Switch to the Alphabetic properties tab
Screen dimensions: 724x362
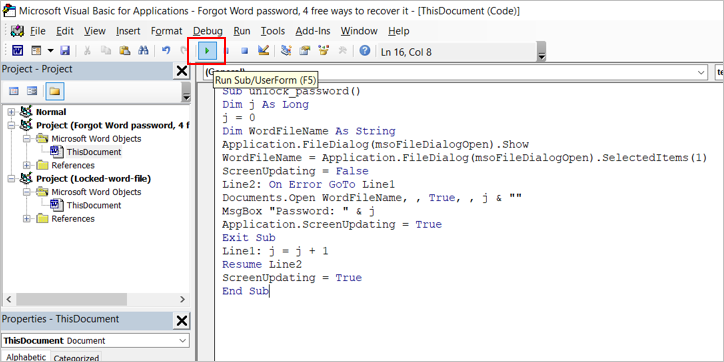click(26, 357)
